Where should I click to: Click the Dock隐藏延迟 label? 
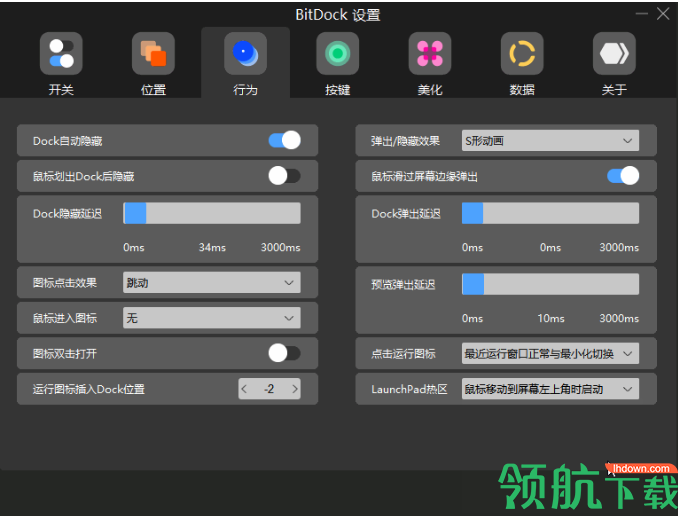pos(67,214)
